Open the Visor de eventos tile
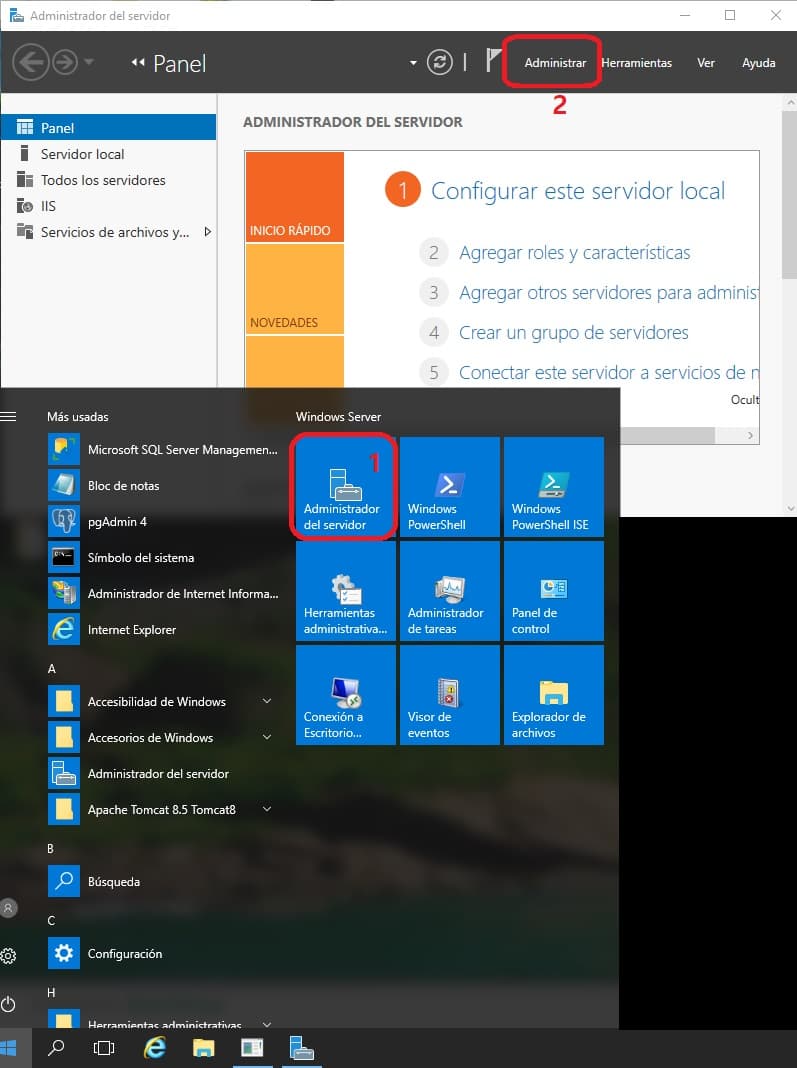Image resolution: width=797 pixels, height=1068 pixels. tap(450, 695)
